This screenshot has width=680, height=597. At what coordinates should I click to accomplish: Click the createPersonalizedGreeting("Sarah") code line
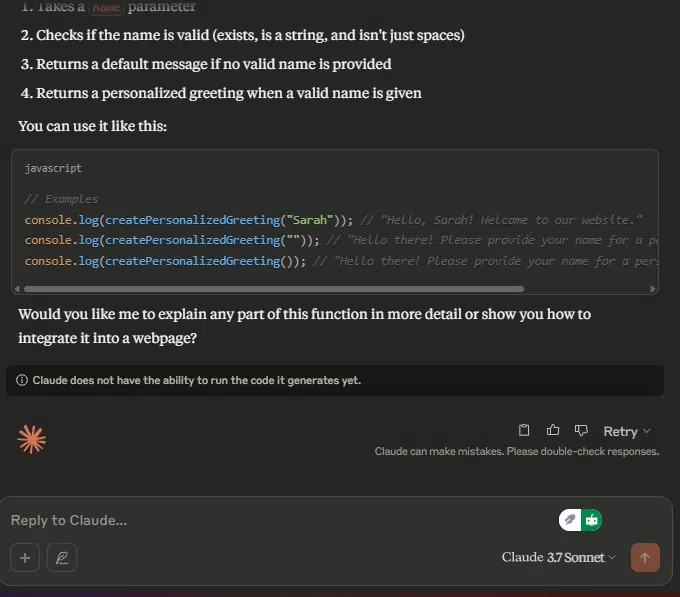click(x=333, y=220)
